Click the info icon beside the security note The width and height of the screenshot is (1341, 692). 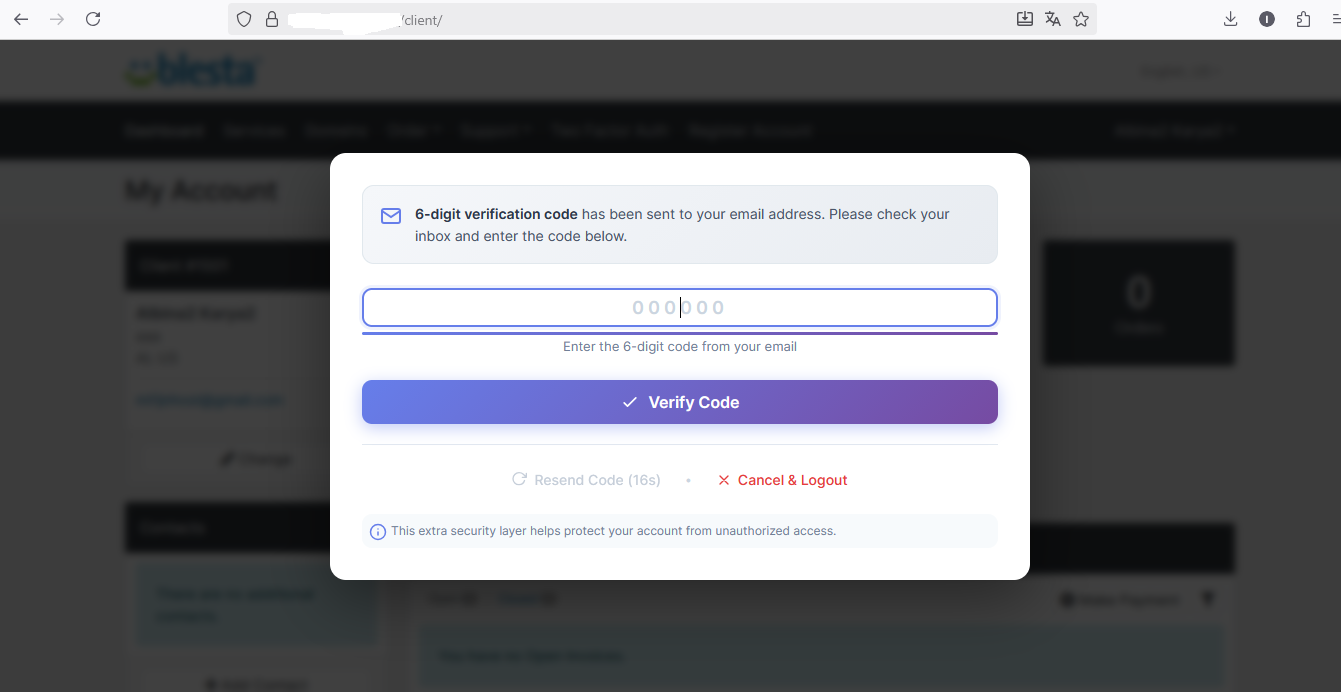[x=378, y=532]
